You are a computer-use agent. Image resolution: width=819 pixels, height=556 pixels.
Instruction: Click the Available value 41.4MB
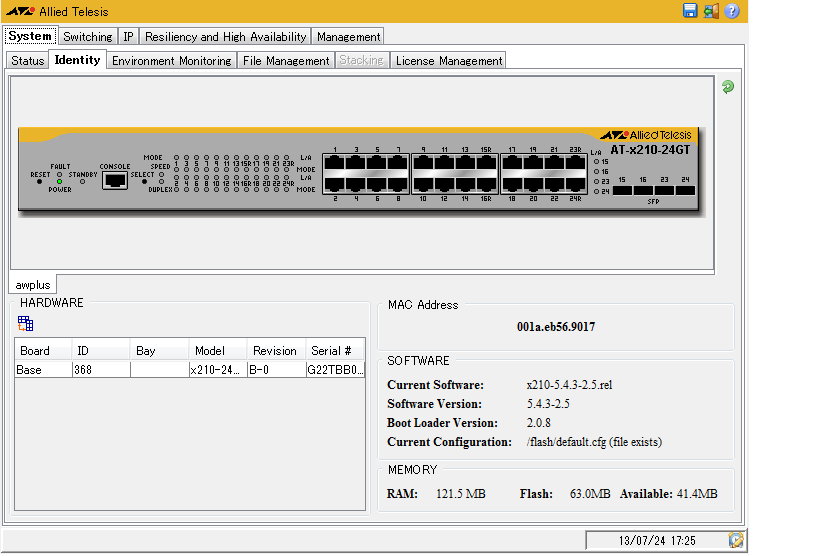point(697,493)
